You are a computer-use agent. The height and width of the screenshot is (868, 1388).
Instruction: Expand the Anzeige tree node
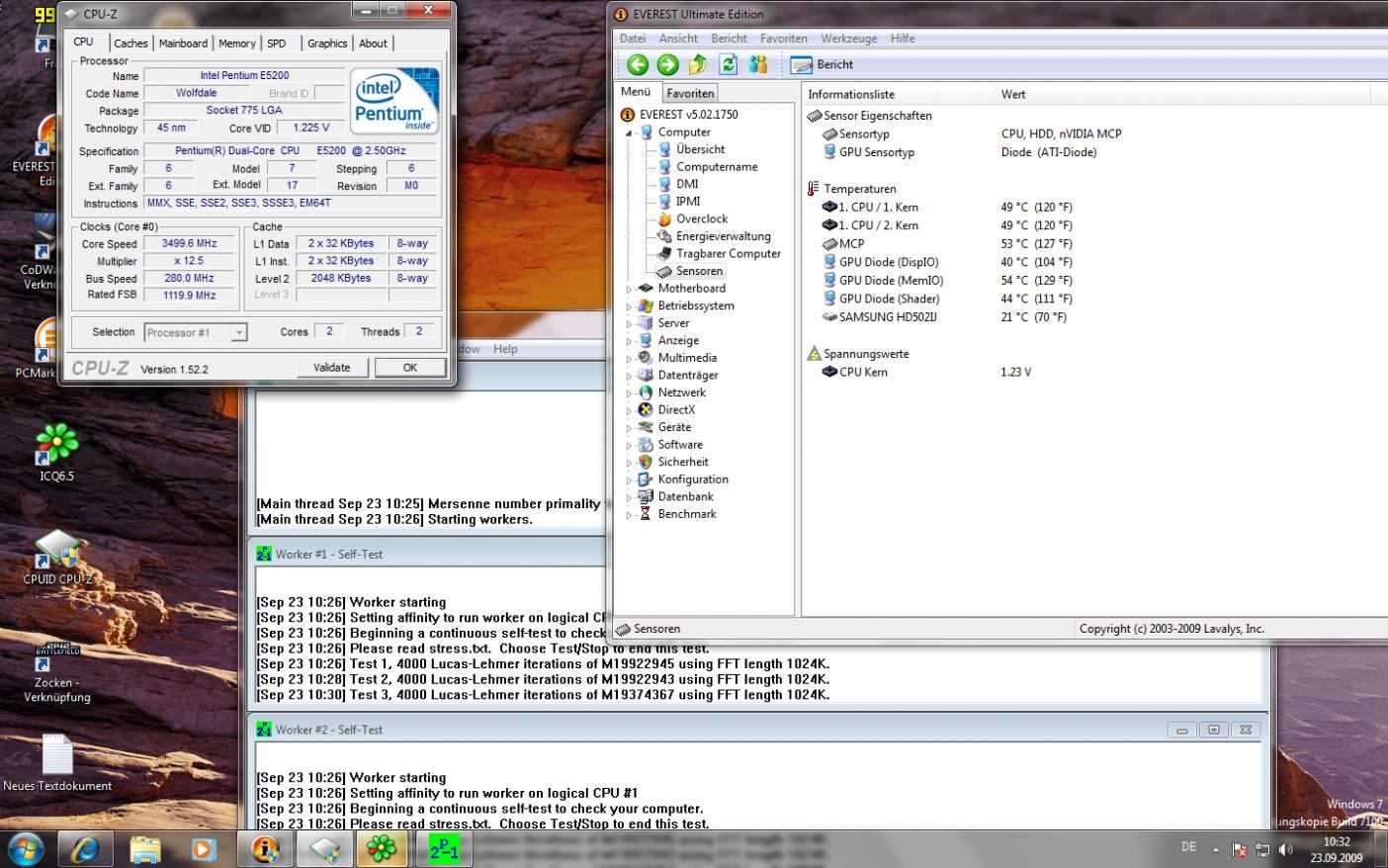pos(629,341)
